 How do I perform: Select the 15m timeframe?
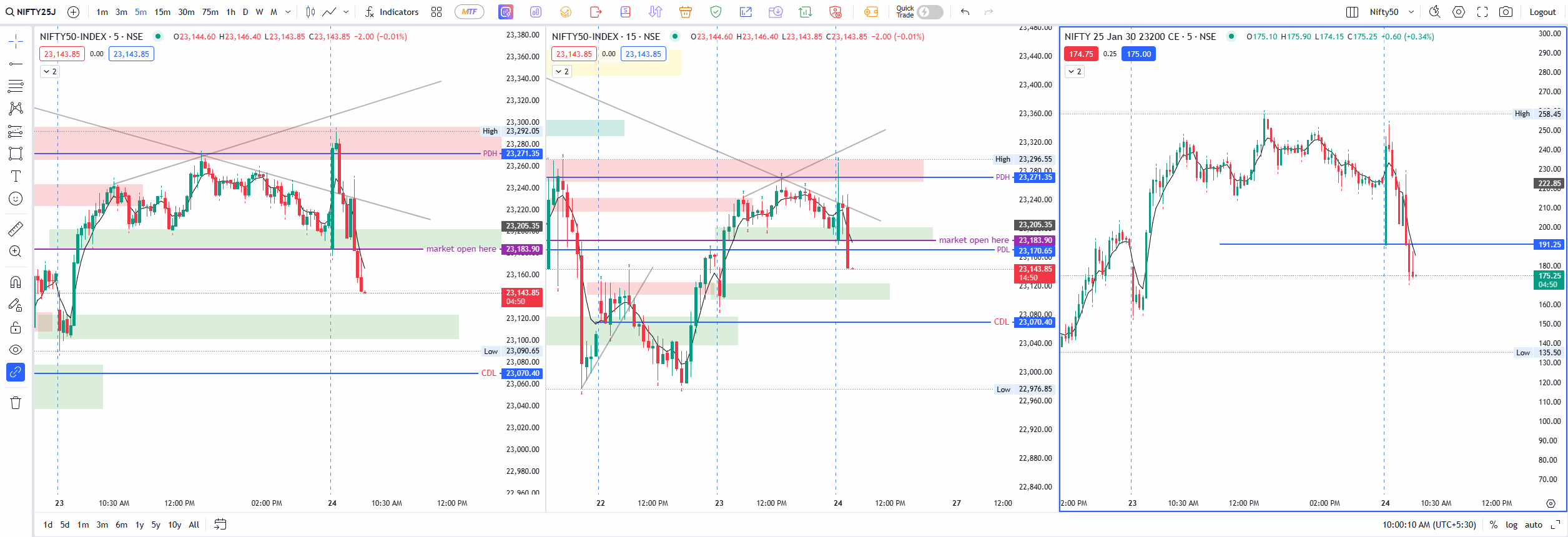[x=162, y=12]
